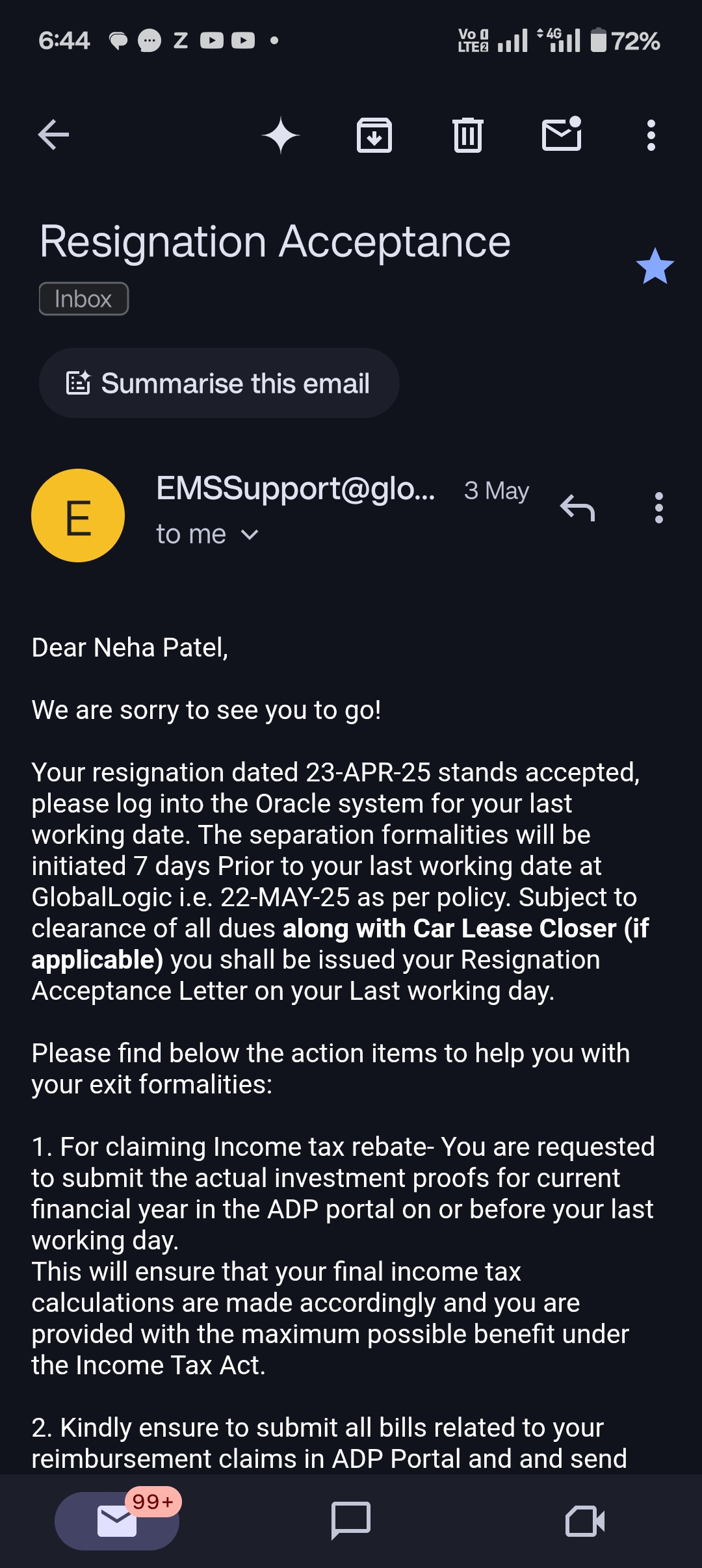Open message options beside reply arrow
702x1568 pixels.
[x=658, y=508]
